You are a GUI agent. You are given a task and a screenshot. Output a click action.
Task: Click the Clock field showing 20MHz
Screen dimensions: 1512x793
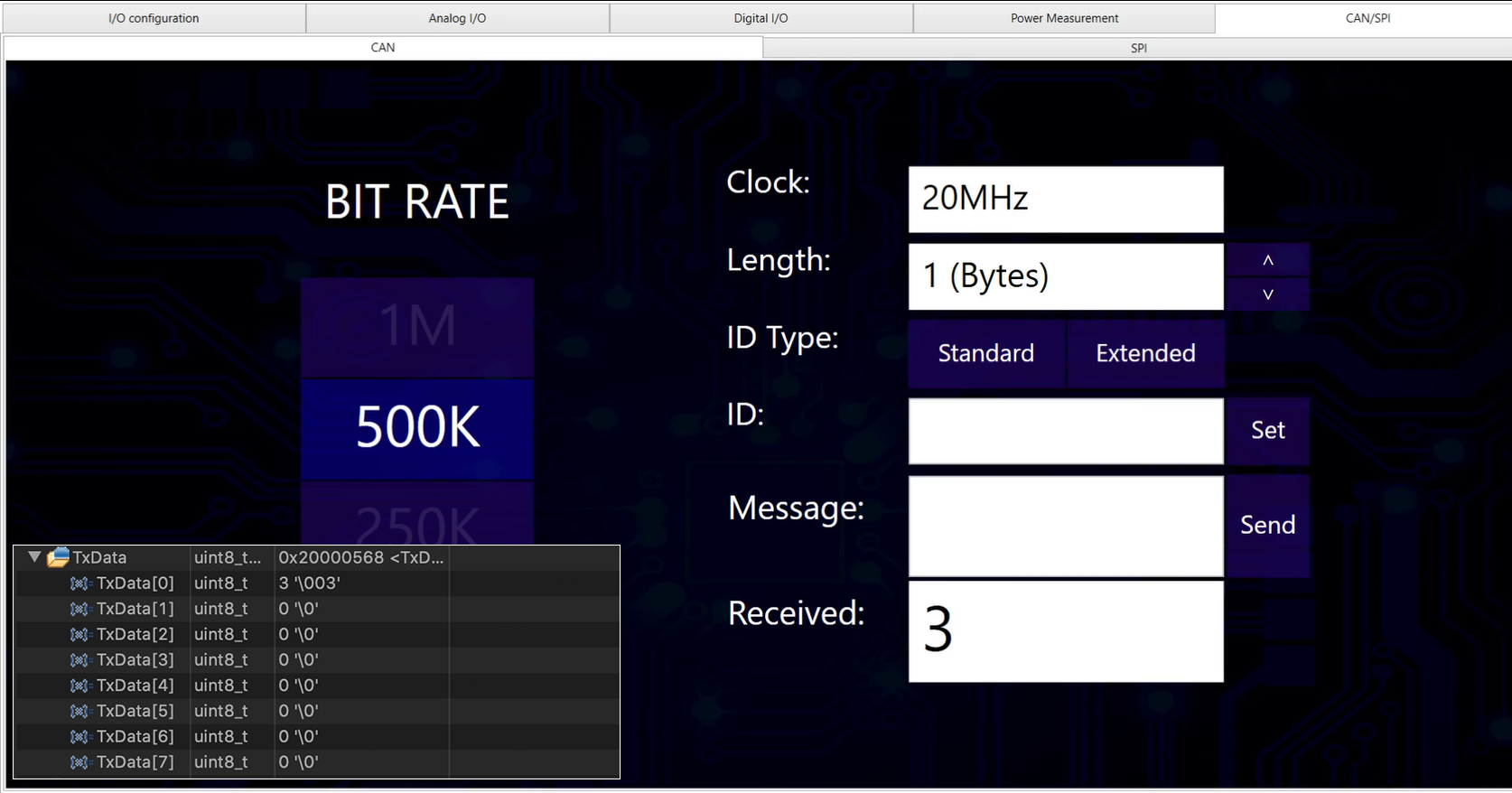1066,199
